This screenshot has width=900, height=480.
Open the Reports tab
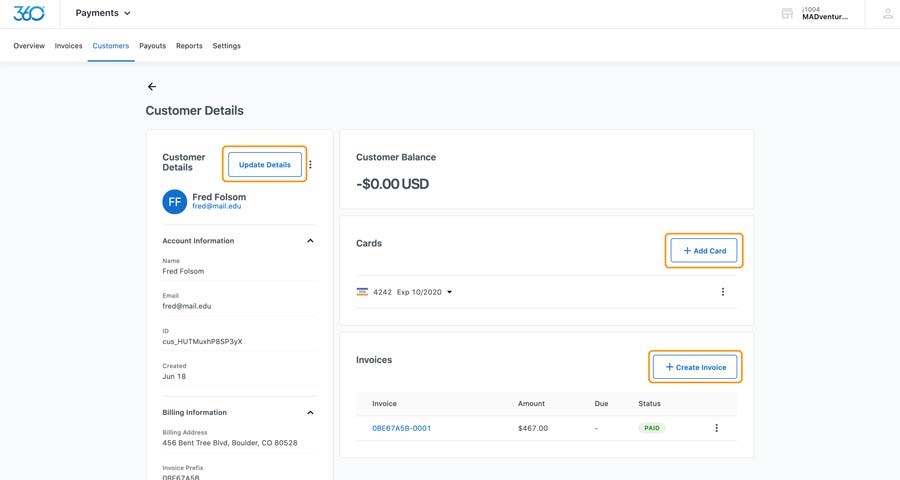(189, 46)
